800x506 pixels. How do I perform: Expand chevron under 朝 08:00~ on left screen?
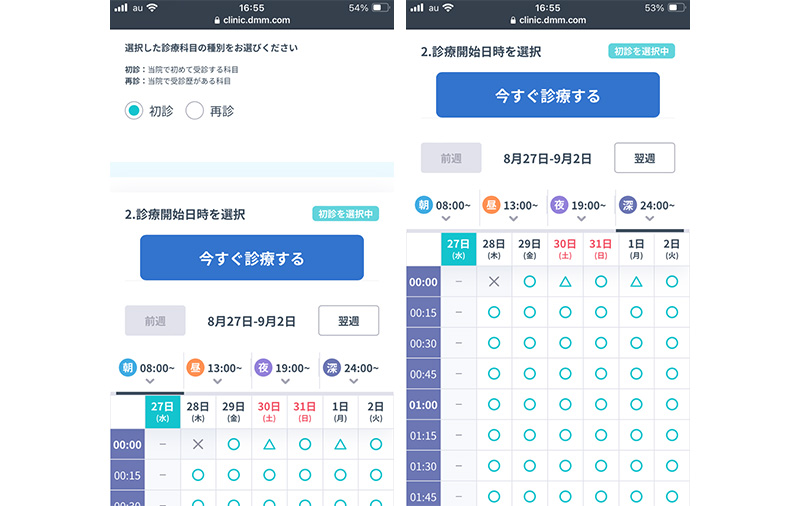pyautogui.click(x=149, y=381)
